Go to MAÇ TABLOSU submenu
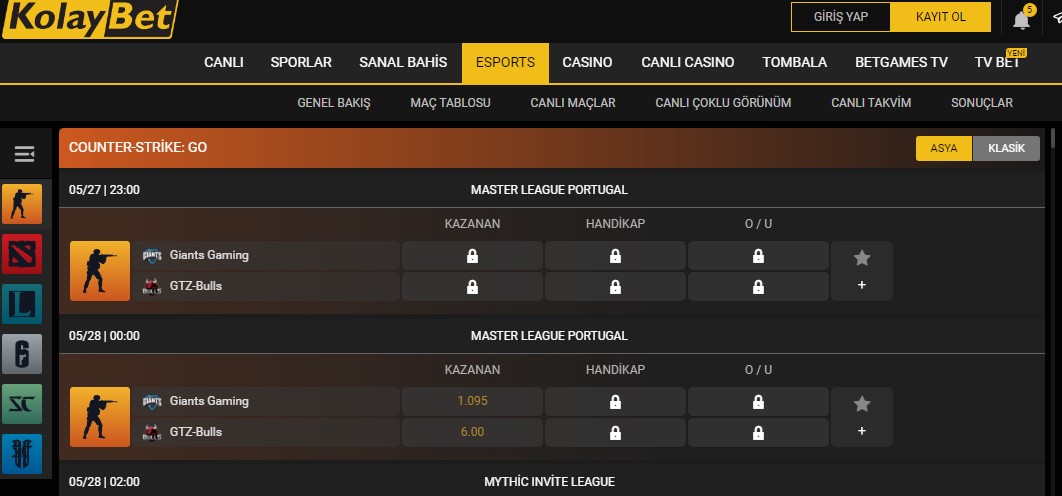 coord(450,103)
